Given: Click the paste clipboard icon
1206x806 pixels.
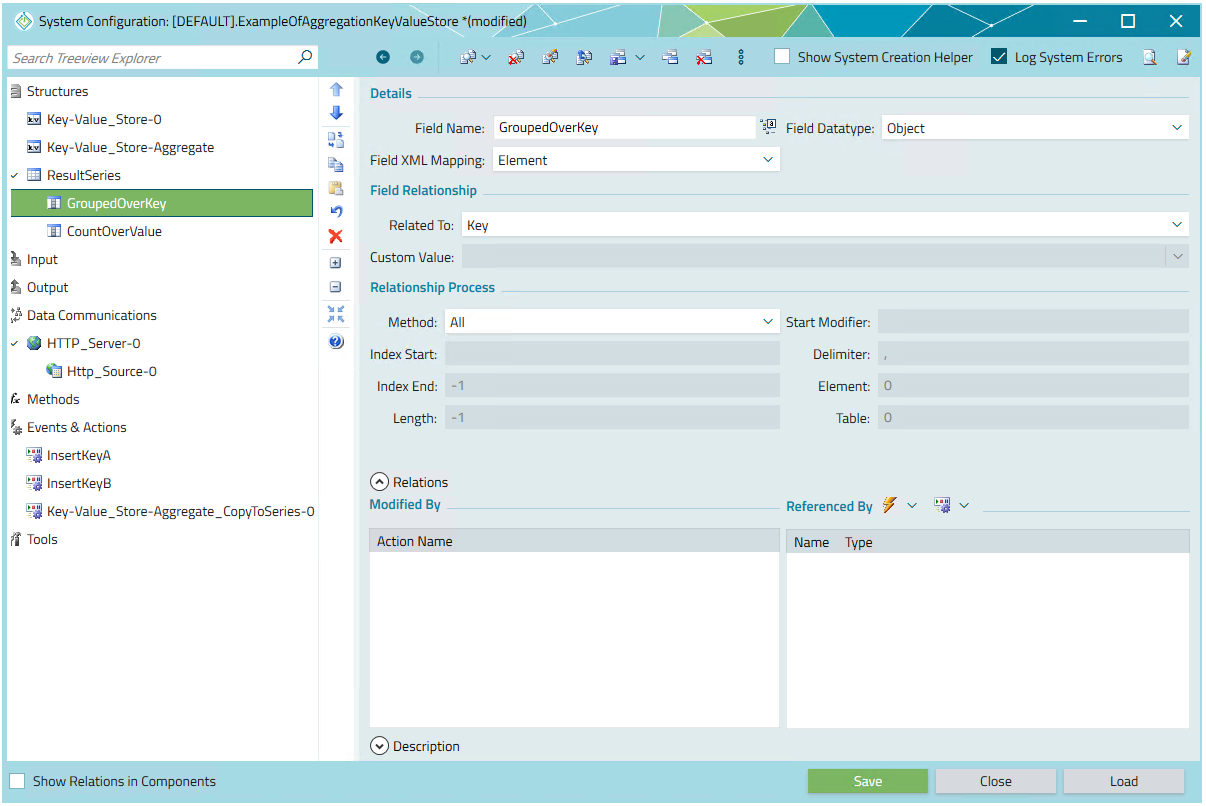Looking at the screenshot, I should point(336,187).
